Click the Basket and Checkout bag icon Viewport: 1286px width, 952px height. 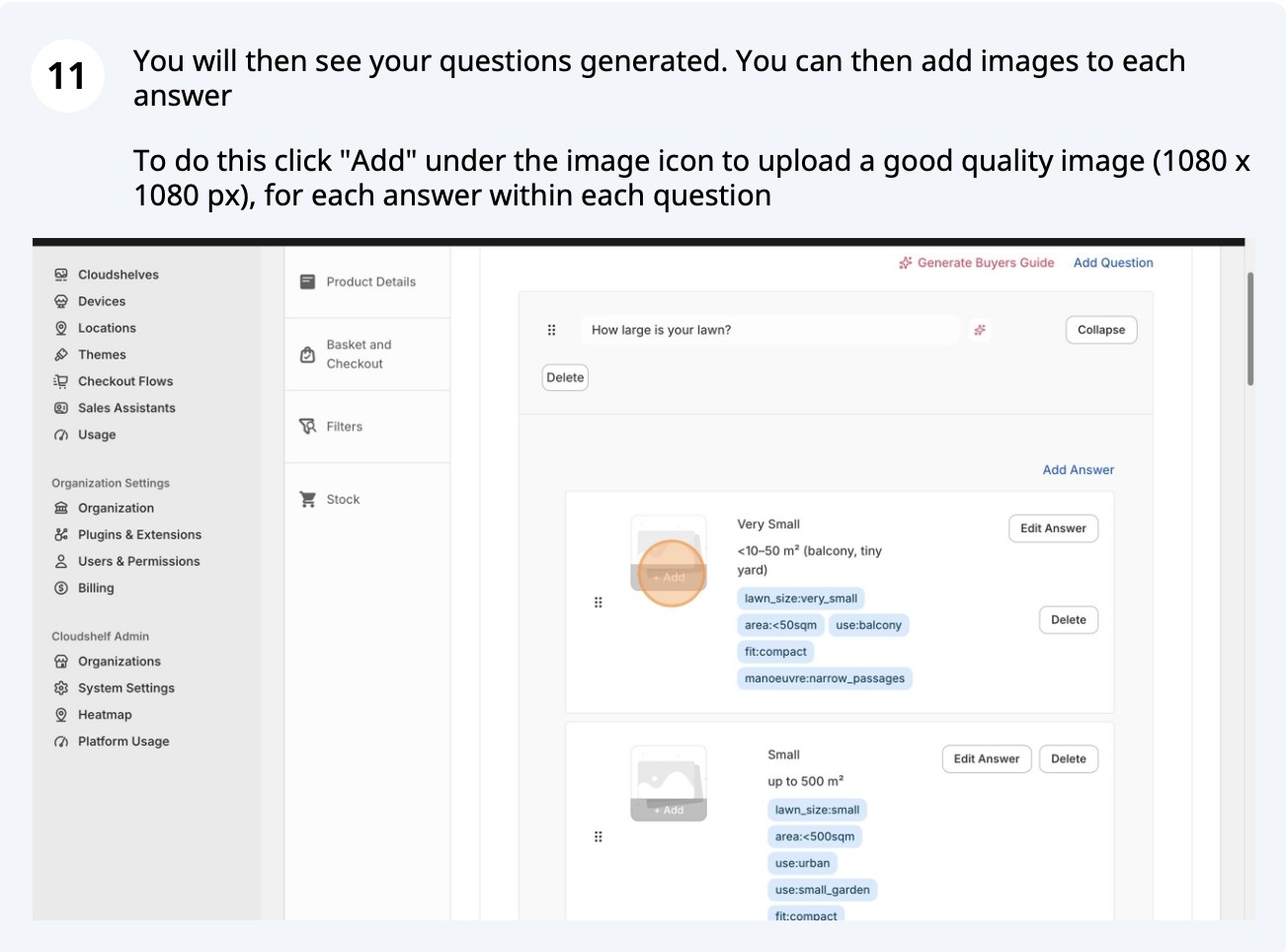308,355
